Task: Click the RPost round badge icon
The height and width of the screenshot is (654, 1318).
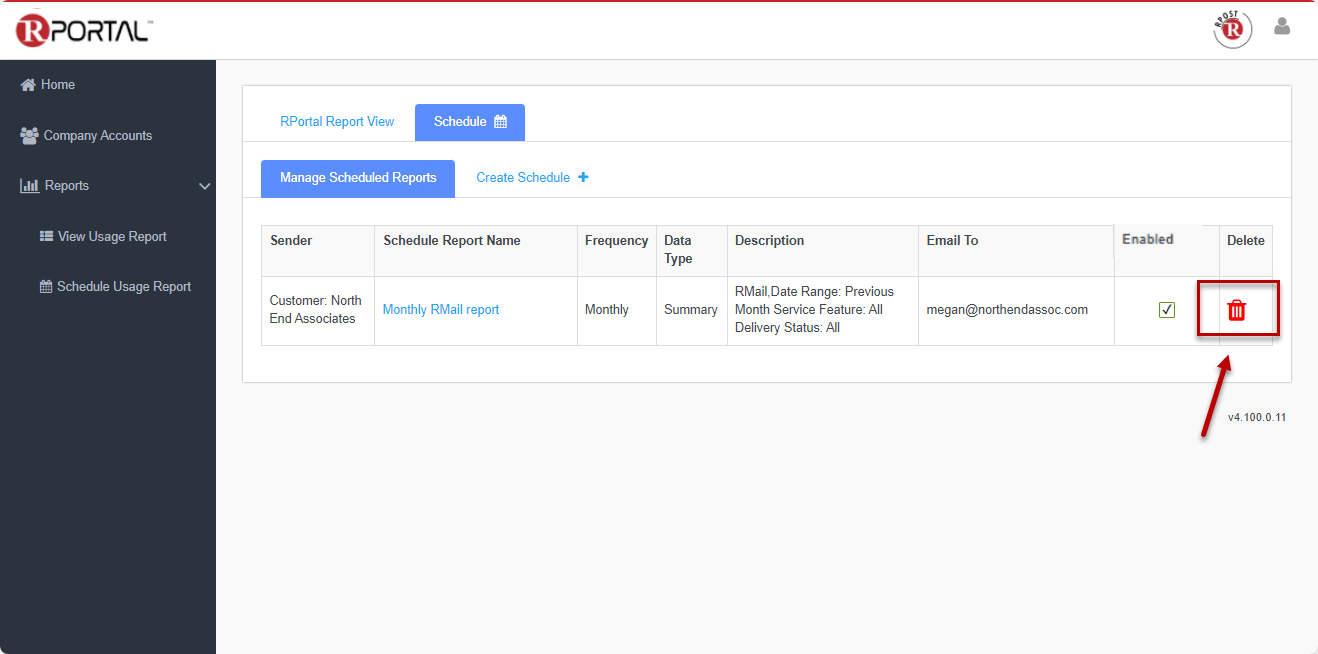Action: tap(1232, 29)
